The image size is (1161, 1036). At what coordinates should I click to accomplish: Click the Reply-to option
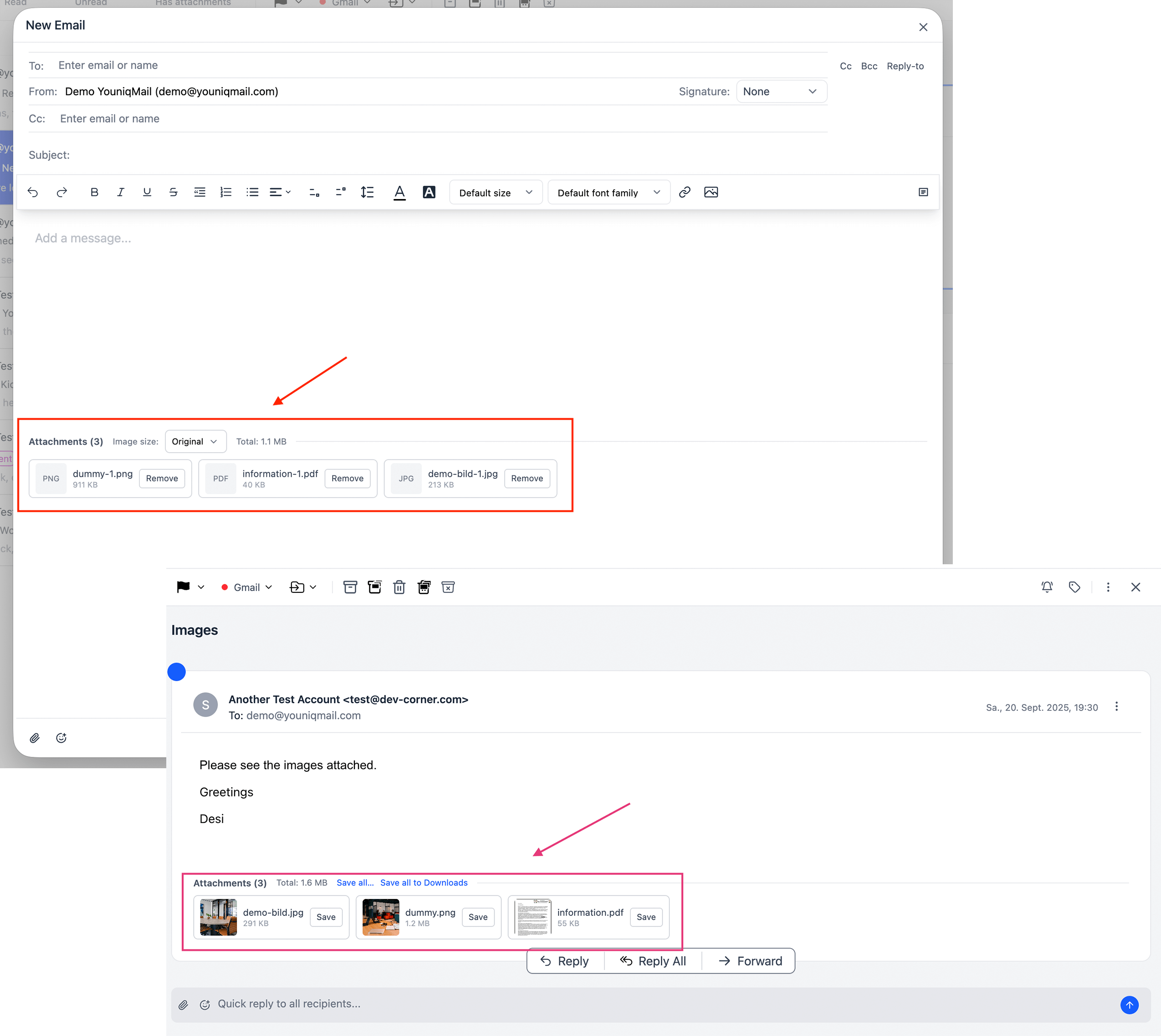905,66
